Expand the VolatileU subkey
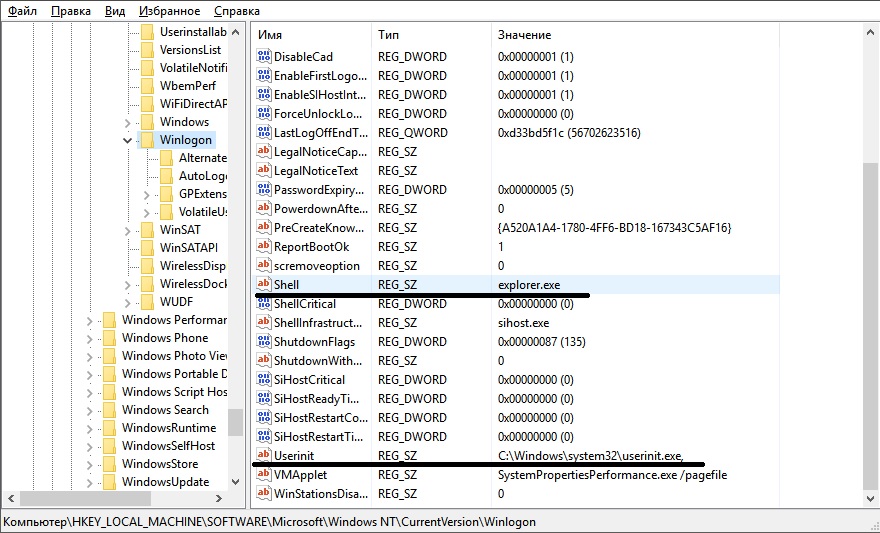The image size is (880, 533). 146,212
